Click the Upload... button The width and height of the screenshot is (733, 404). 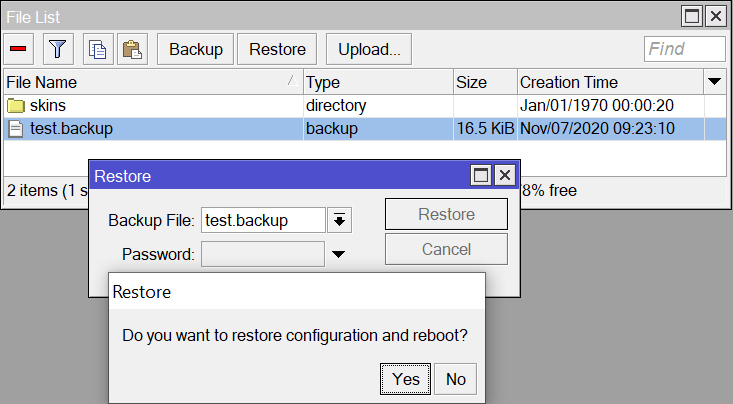[369, 49]
